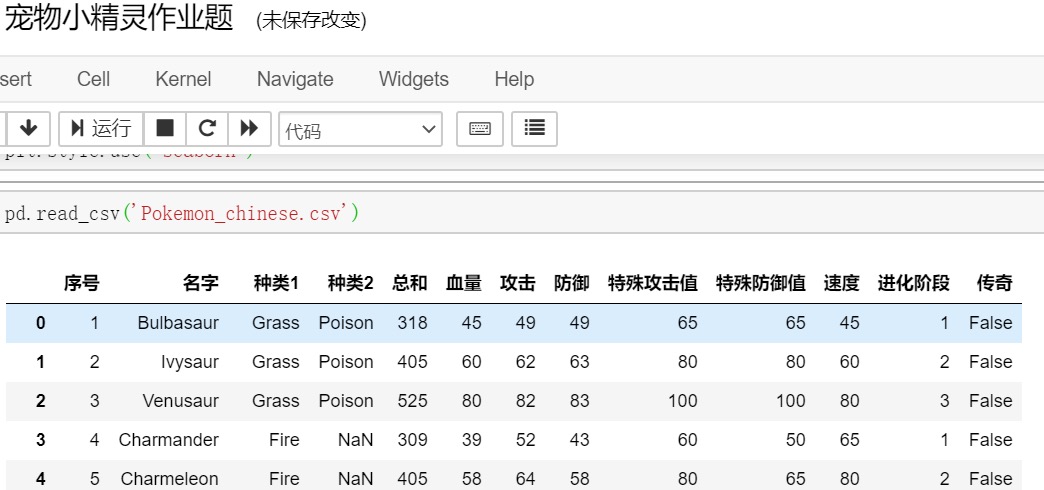This screenshot has width=1044, height=490.
Task: Select the Bulbasaur name cell
Action: [178, 323]
